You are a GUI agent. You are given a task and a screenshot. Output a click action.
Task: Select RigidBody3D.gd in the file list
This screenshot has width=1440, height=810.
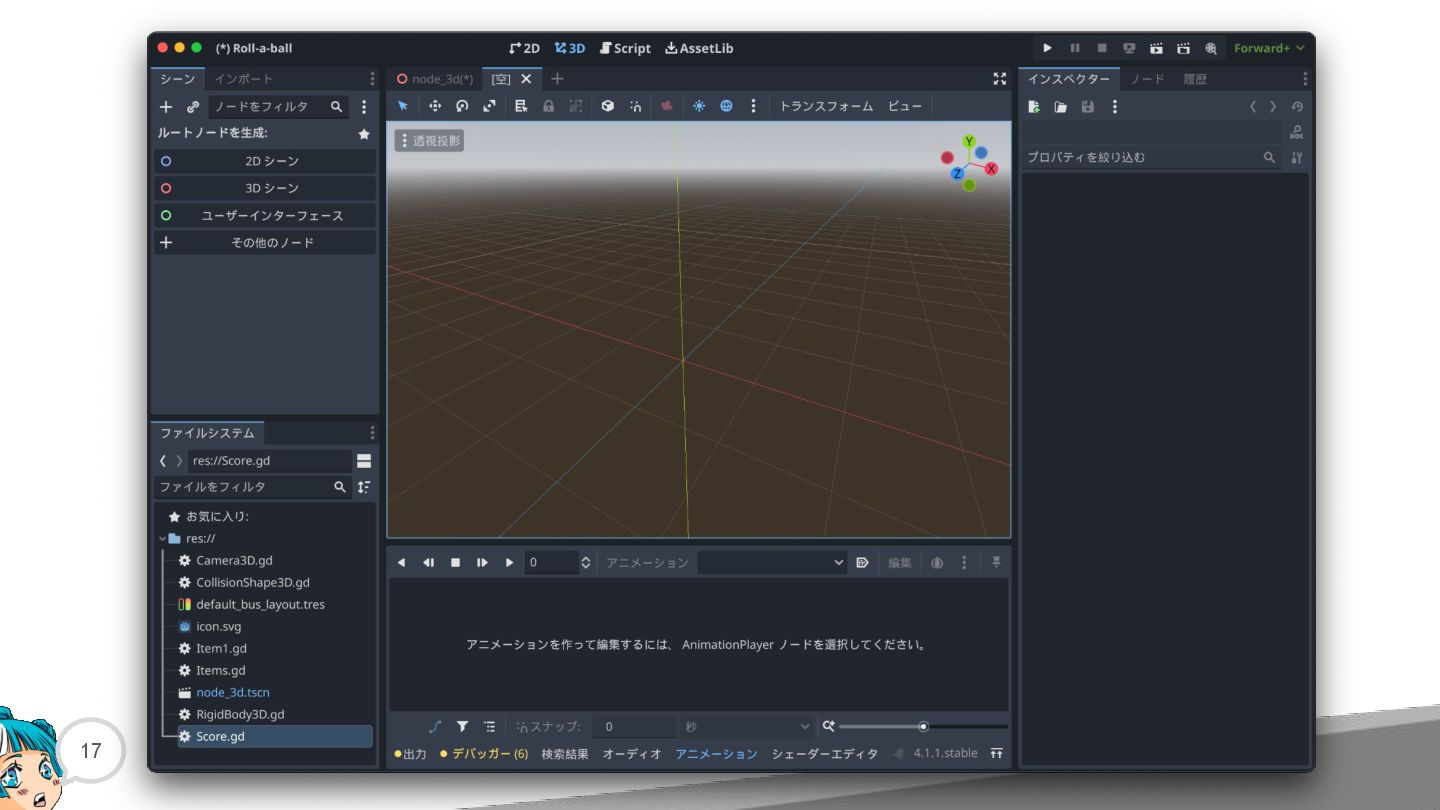(240, 714)
